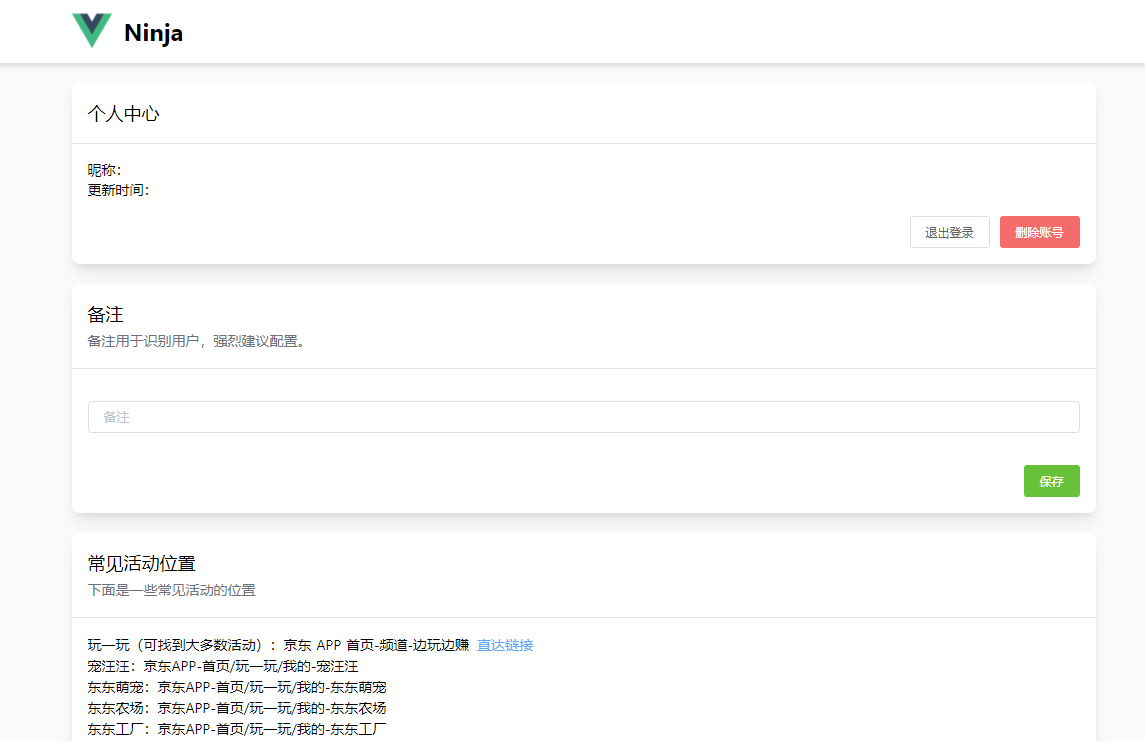Click the green Vue logo icon
This screenshot has height=741, width=1145.
[92, 31]
